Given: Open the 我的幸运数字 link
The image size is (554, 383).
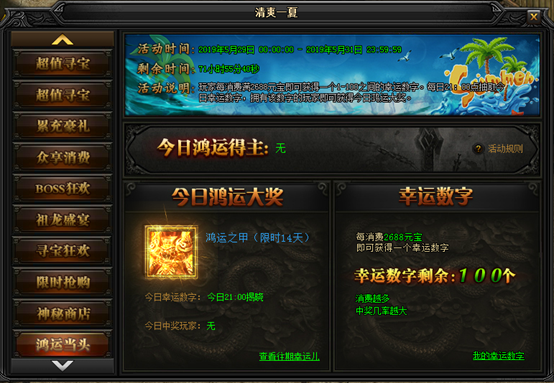Looking at the screenshot, I should coord(499,355).
